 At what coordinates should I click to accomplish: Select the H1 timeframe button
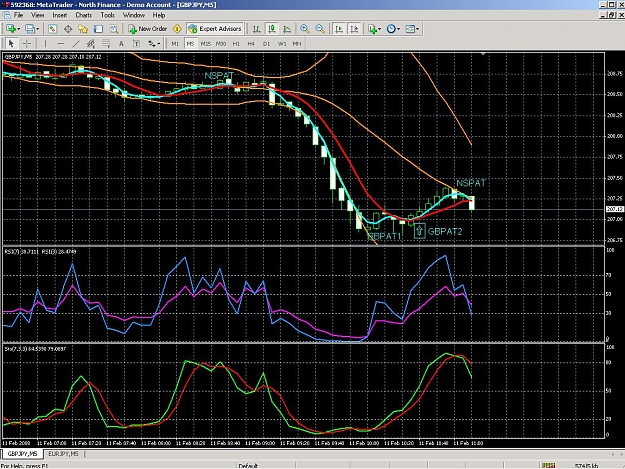click(x=236, y=43)
